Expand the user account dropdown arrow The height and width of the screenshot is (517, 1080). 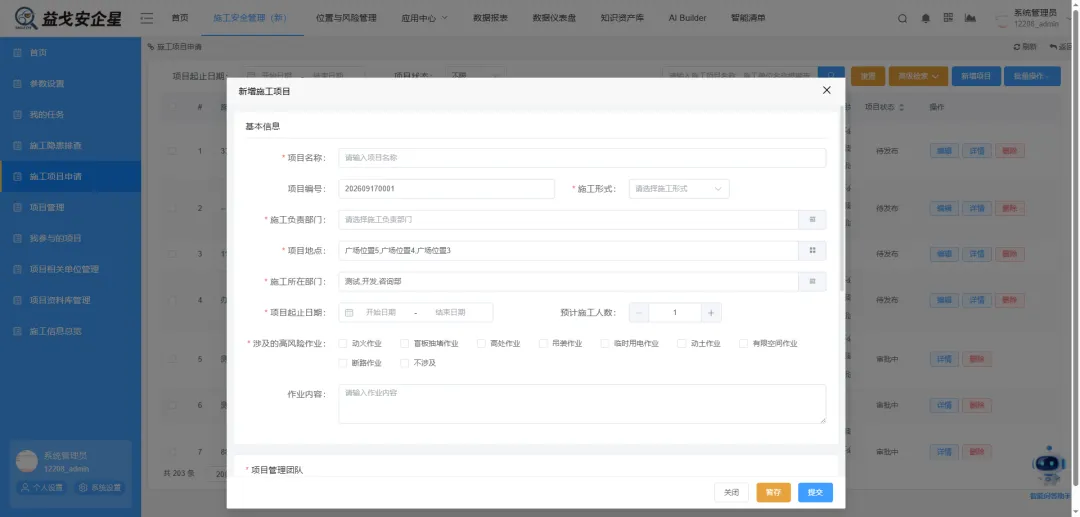coord(1070,19)
